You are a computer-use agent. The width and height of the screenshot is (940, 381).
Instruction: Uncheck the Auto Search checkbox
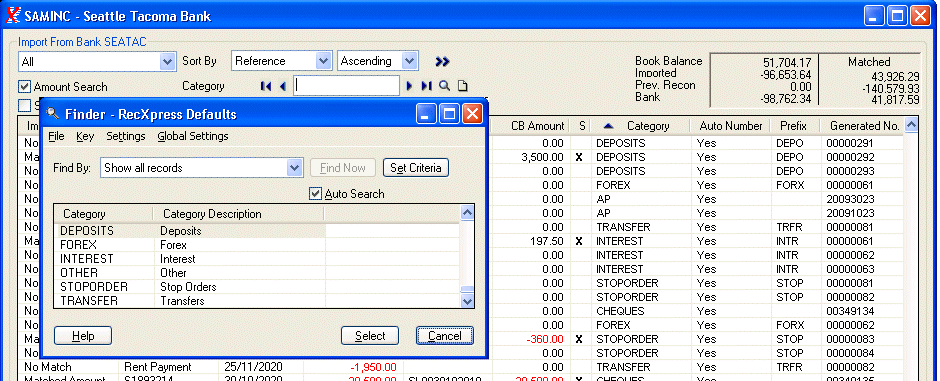315,193
